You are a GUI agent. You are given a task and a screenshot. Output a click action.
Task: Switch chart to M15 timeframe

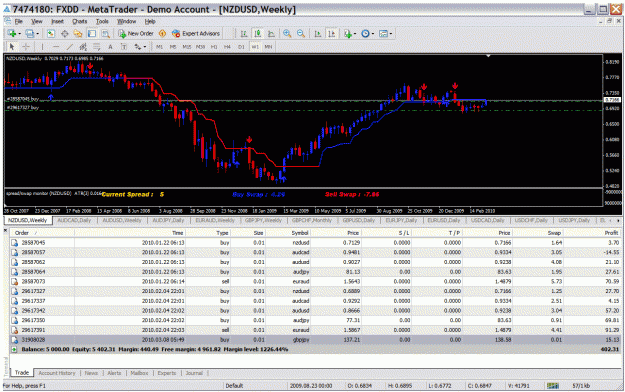coord(187,47)
